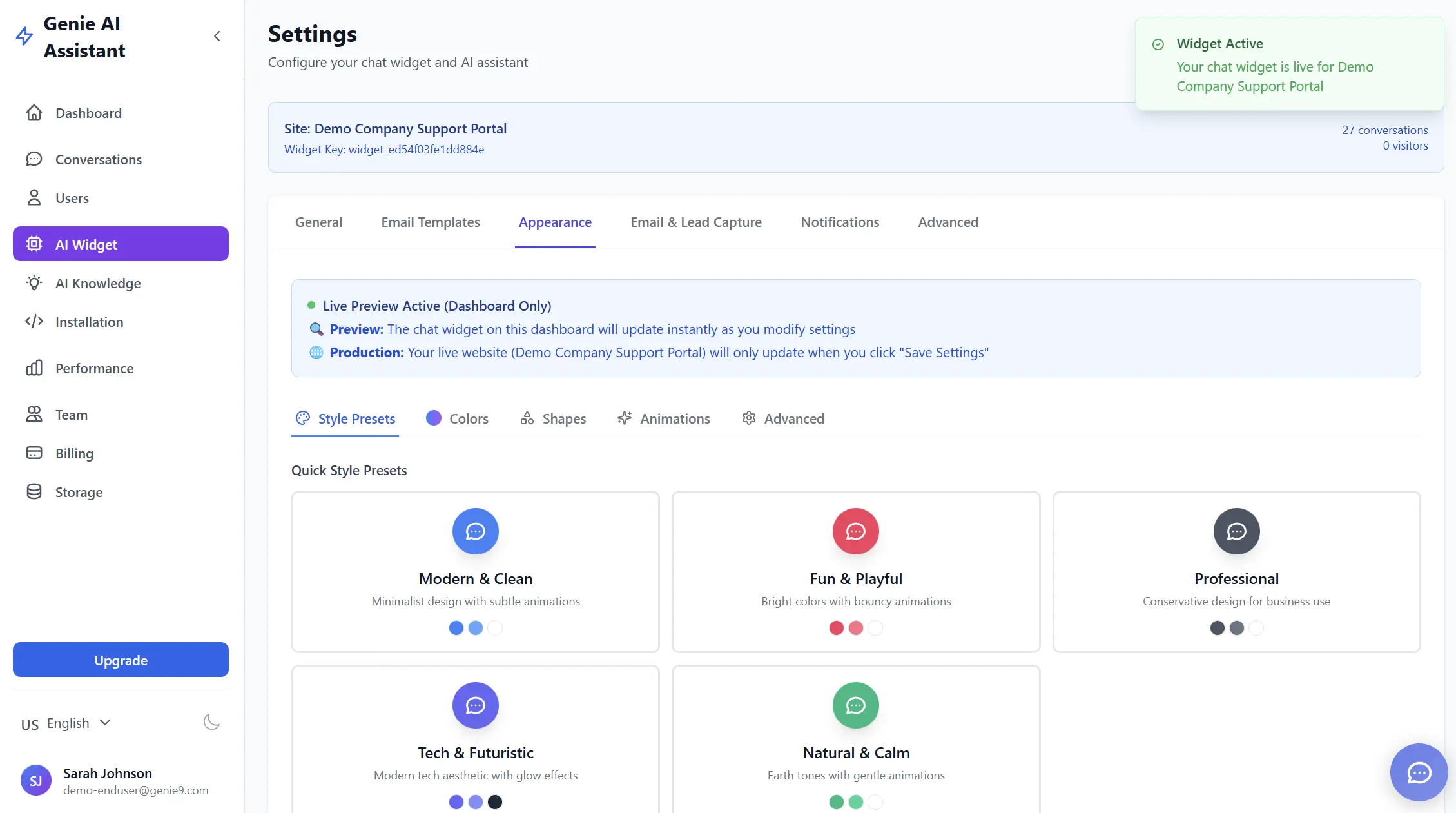Click the 27 conversations count
1456x813 pixels.
1385,130
